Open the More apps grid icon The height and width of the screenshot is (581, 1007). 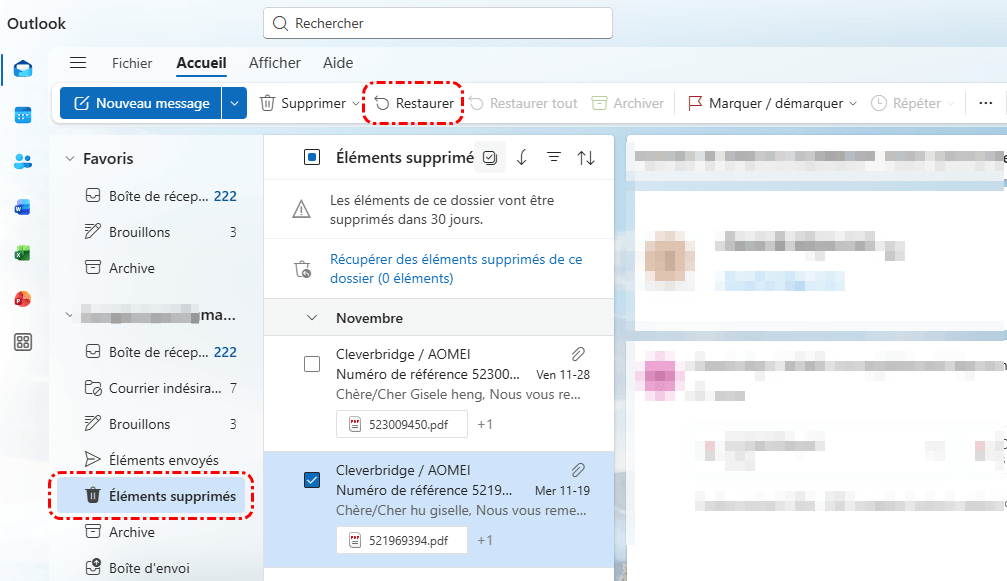point(22,343)
